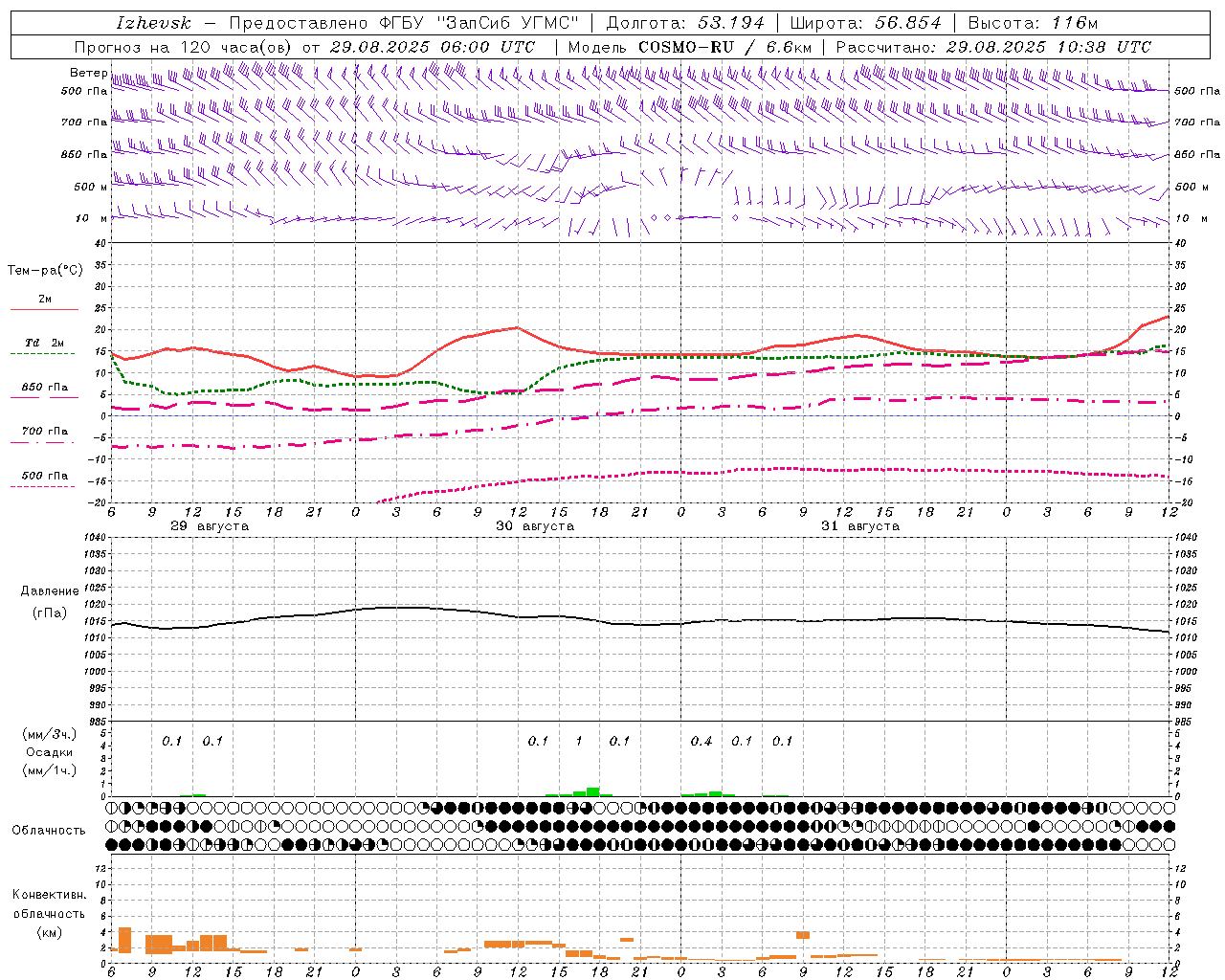
Task: Click the Осадки precipitation label
Action: (50, 752)
